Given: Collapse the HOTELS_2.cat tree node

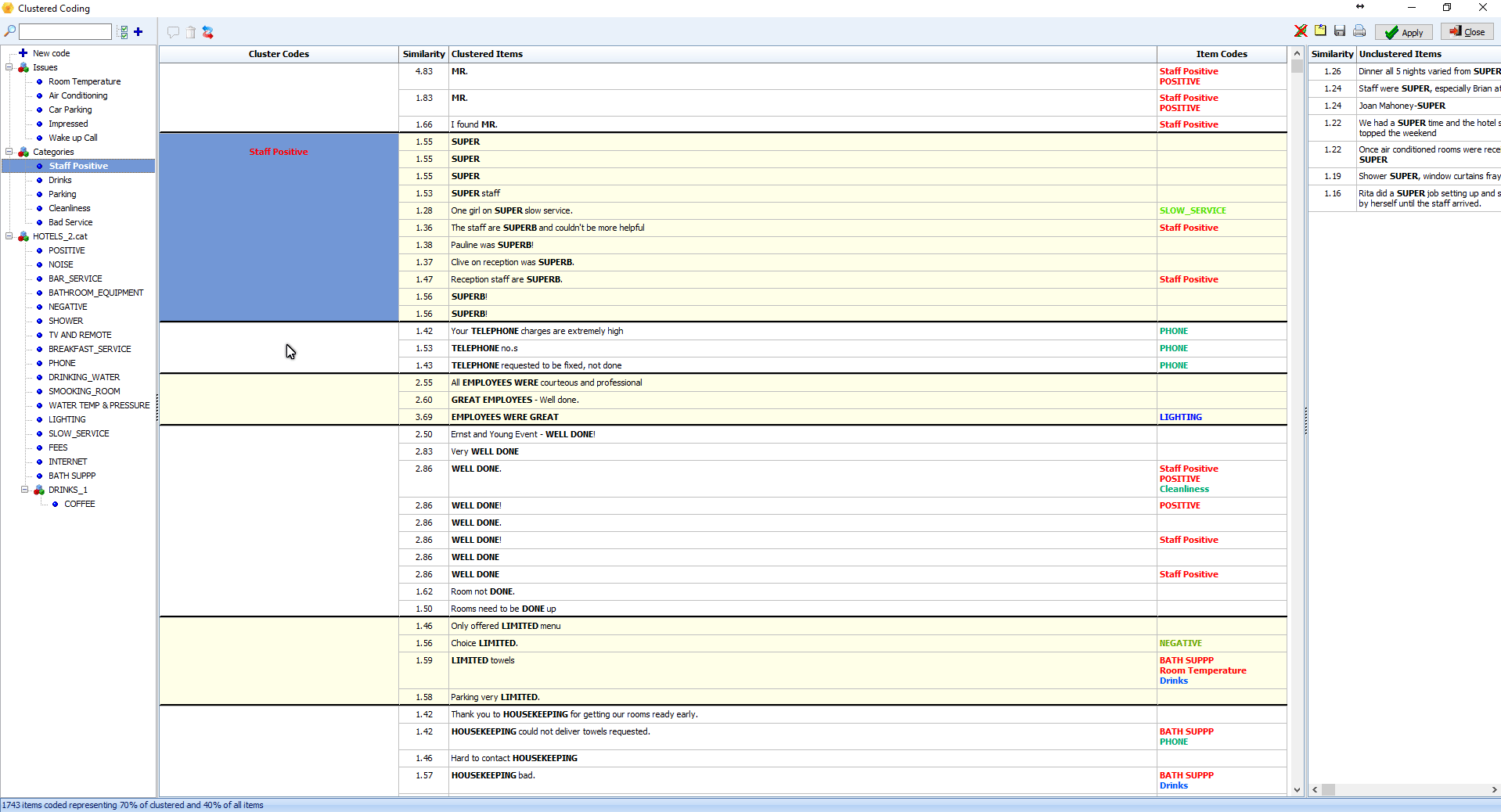Looking at the screenshot, I should point(9,236).
